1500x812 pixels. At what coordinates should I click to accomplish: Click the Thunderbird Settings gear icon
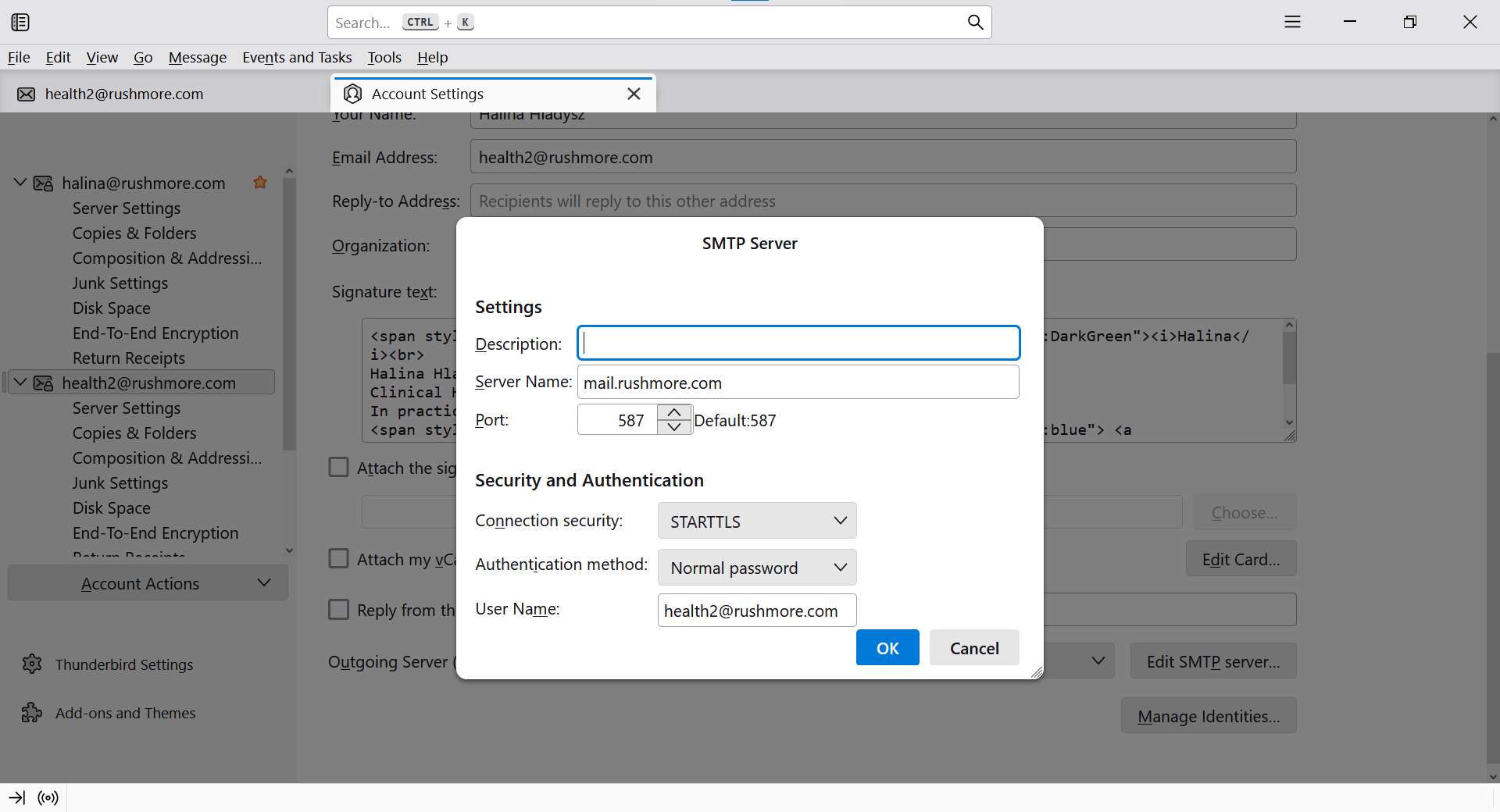[32, 664]
